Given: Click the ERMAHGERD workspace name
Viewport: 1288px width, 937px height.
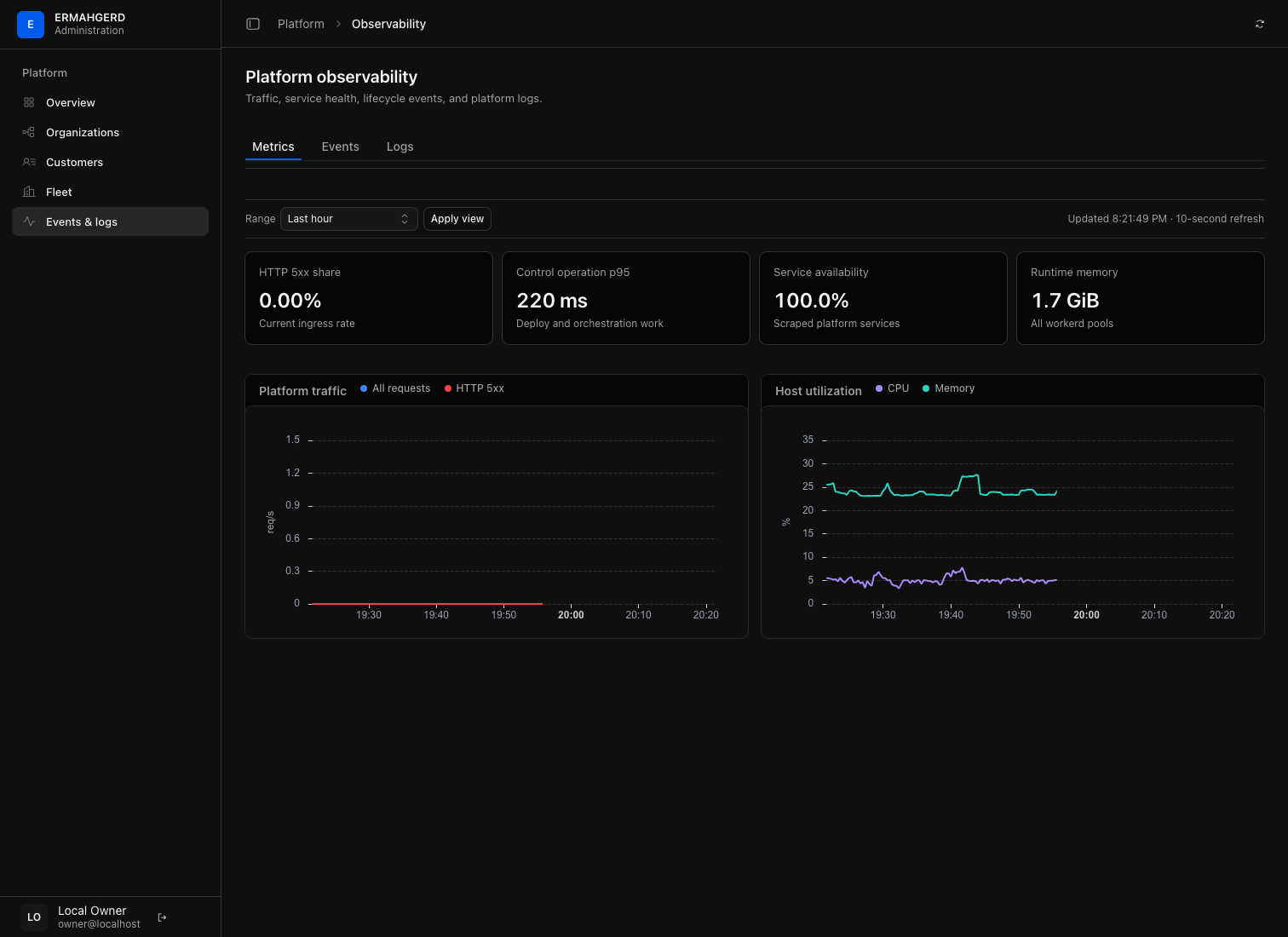Looking at the screenshot, I should pos(89,17).
